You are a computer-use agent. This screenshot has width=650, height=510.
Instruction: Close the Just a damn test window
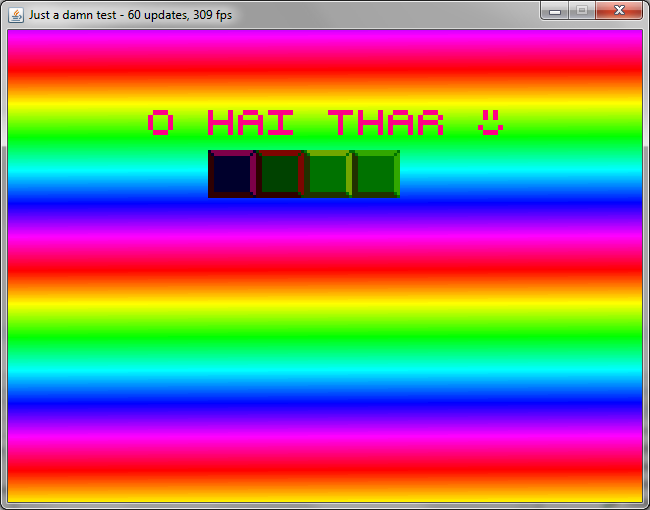(619, 10)
